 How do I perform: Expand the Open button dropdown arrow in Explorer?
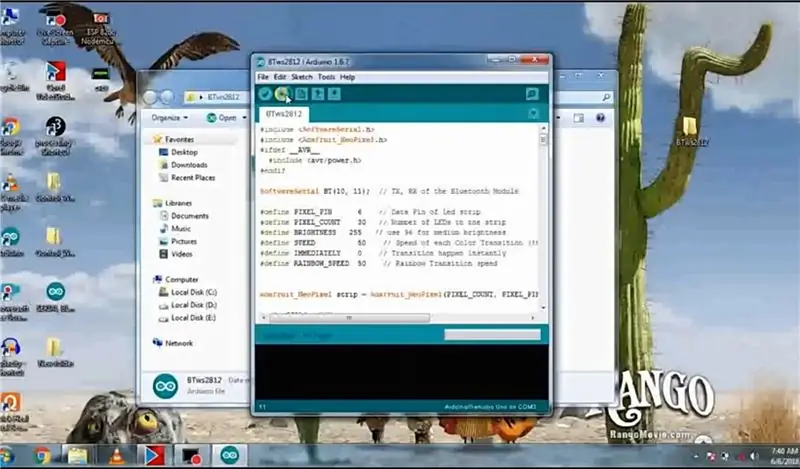click(x=244, y=118)
